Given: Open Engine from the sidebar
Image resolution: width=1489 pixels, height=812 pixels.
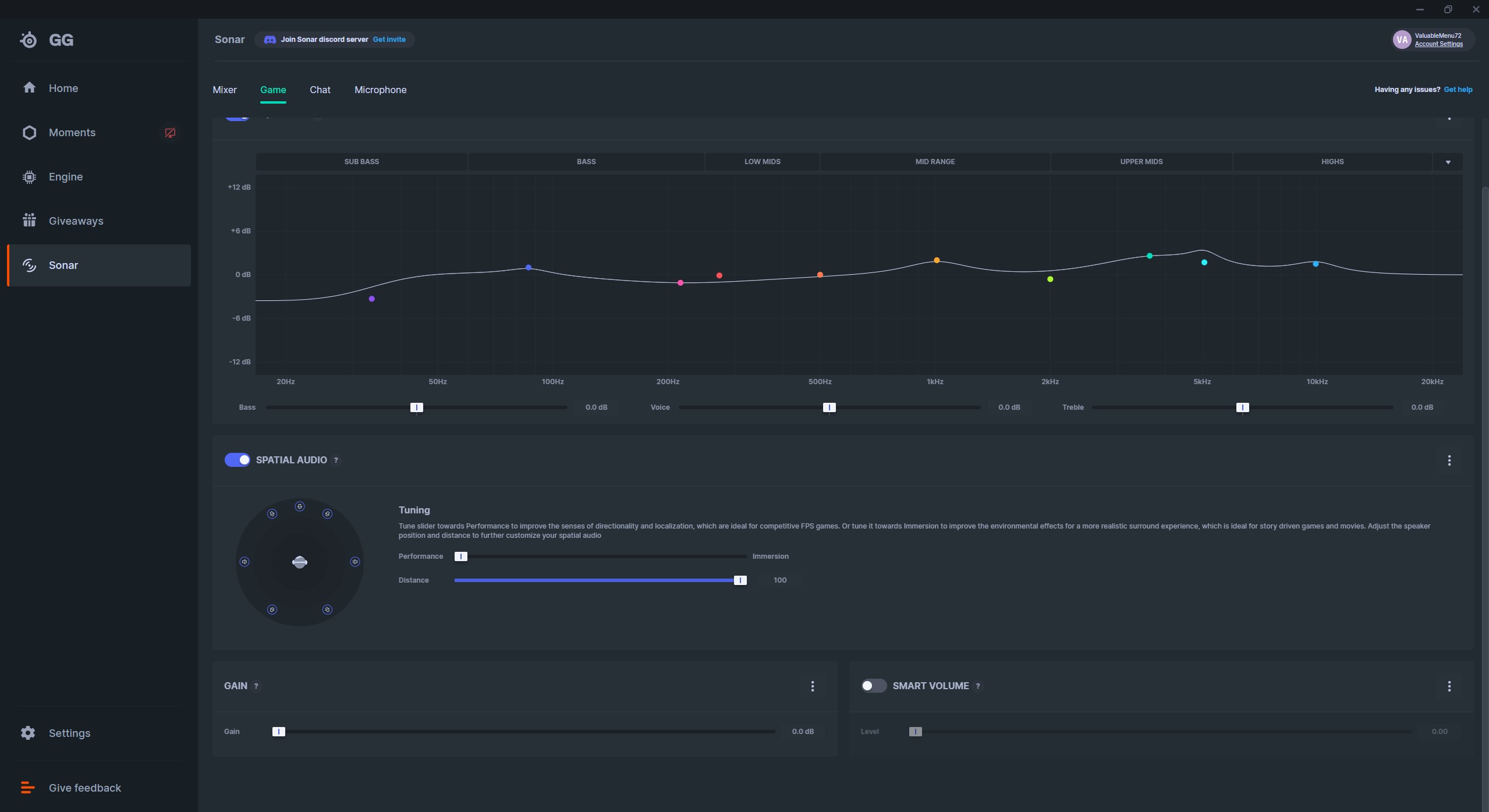Looking at the screenshot, I should 65,177.
